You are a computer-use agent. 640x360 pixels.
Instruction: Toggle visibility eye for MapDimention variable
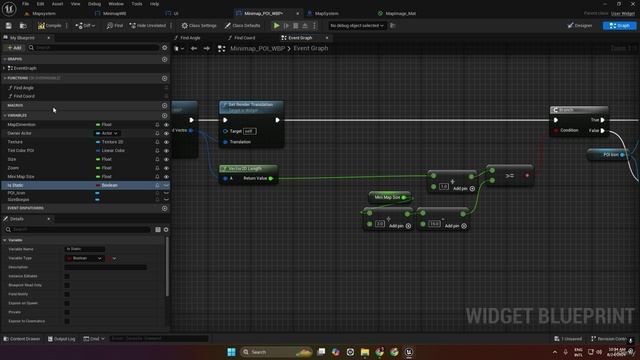(166, 125)
